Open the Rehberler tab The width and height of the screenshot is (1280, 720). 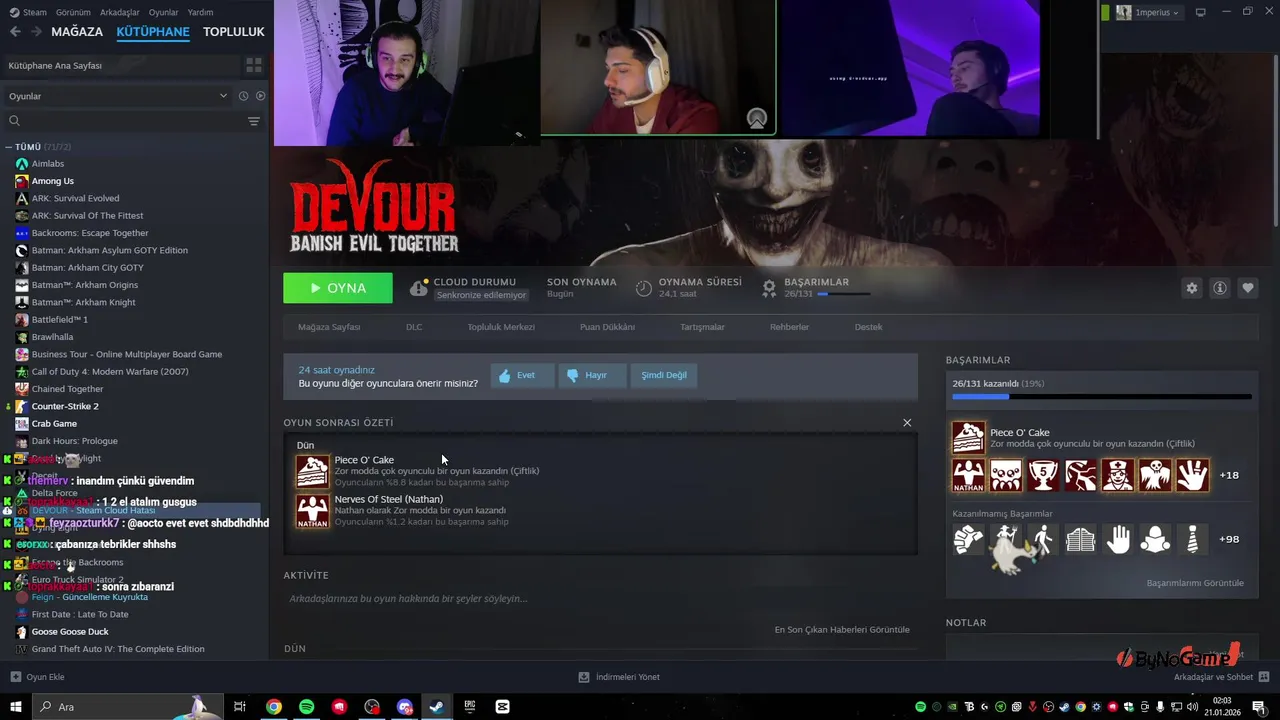(789, 327)
